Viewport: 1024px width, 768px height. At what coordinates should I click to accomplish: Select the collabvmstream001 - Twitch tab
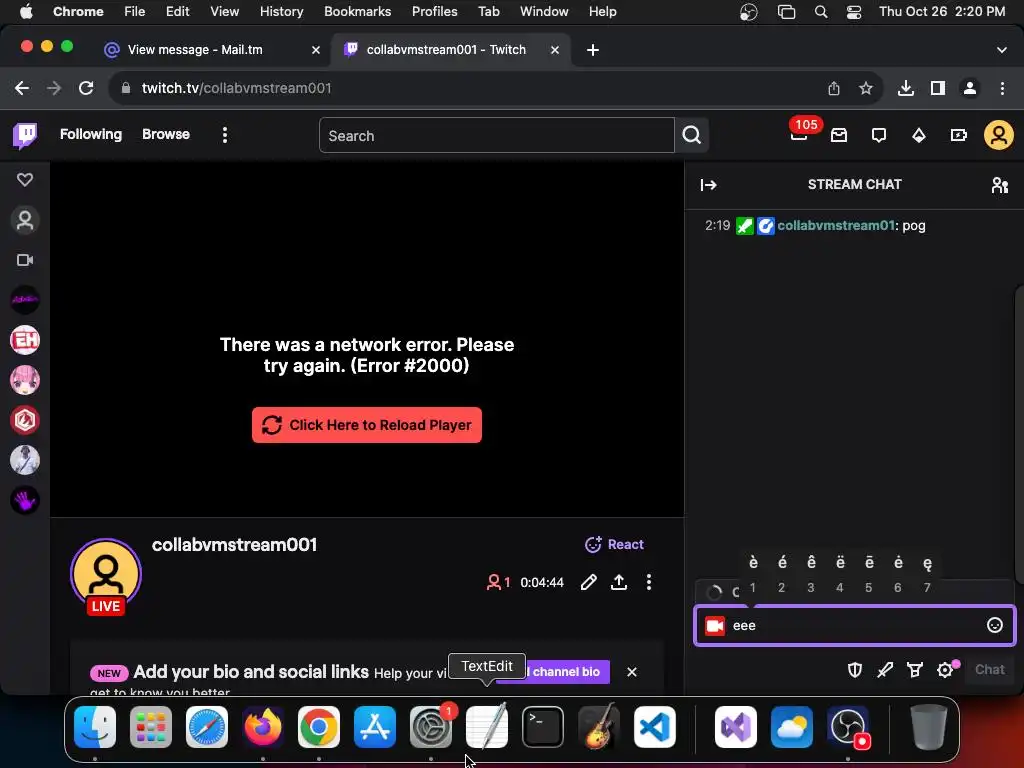click(x=451, y=50)
